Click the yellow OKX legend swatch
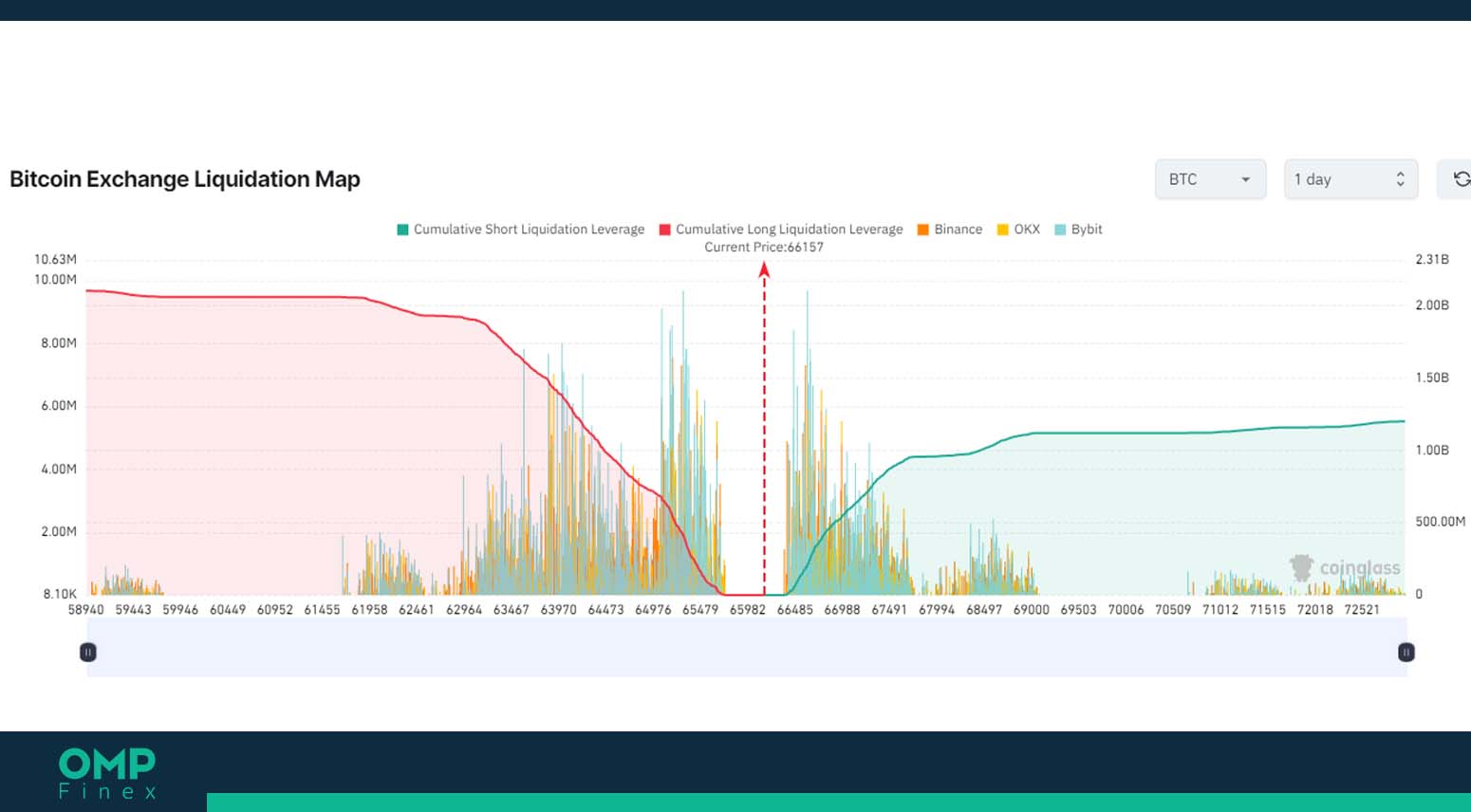Viewport: 1471px width, 812px height. [x=1002, y=230]
